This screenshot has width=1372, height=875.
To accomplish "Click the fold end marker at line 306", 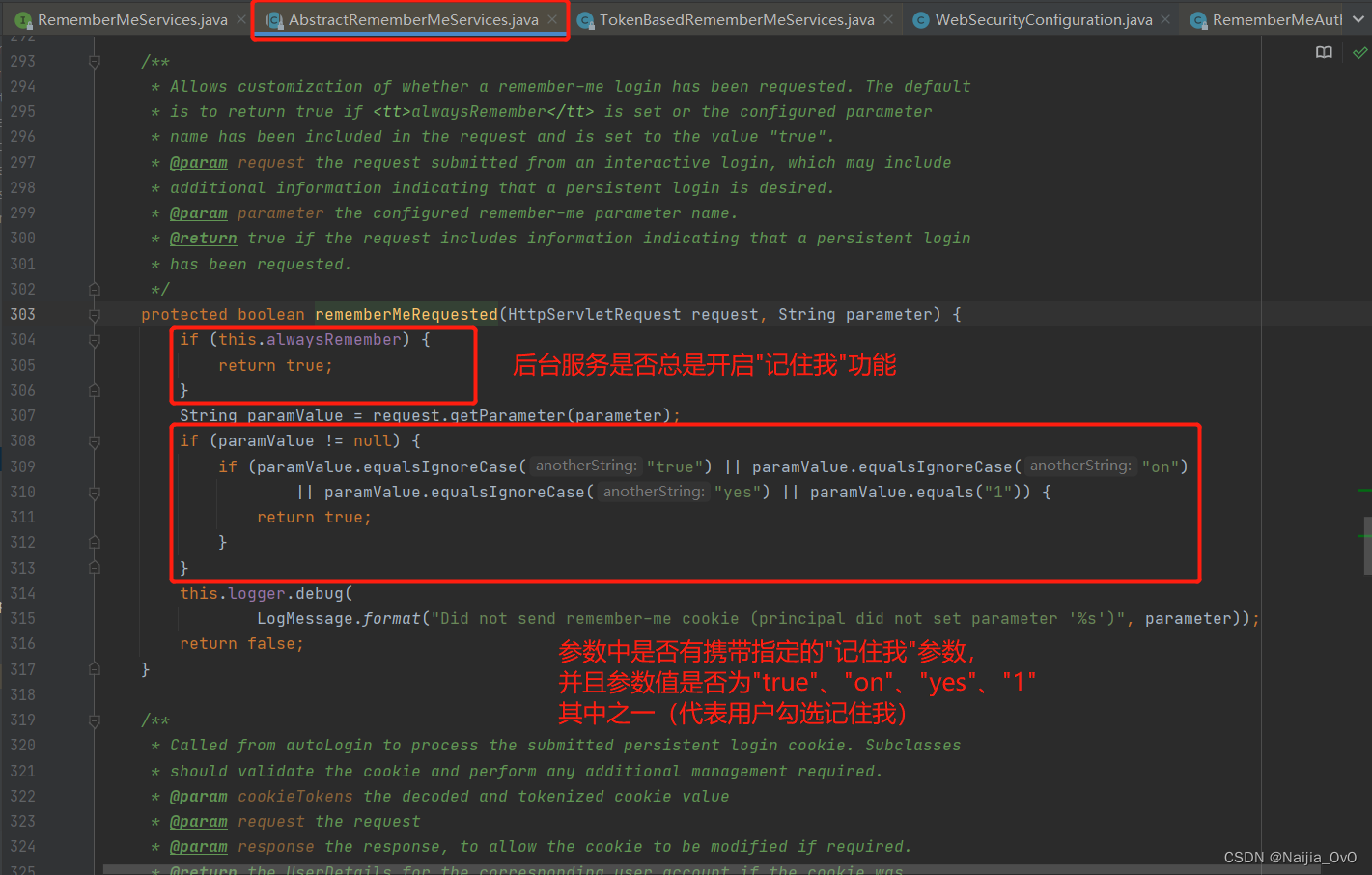I will pyautogui.click(x=95, y=390).
